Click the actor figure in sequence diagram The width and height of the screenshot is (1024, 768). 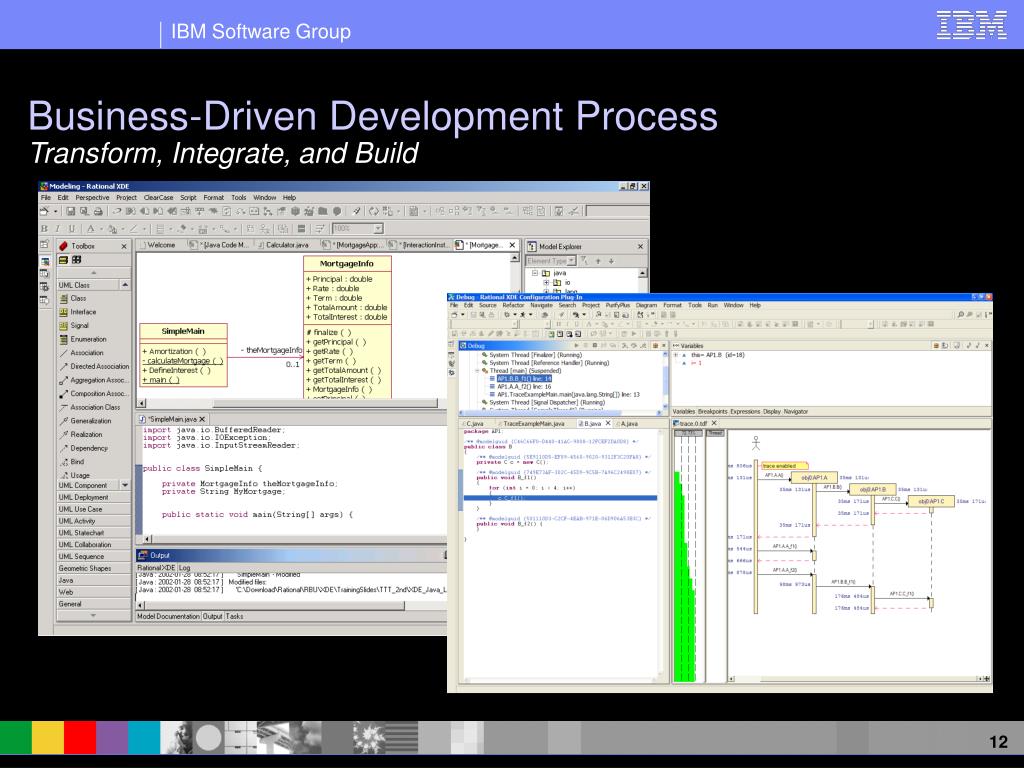tap(756, 443)
